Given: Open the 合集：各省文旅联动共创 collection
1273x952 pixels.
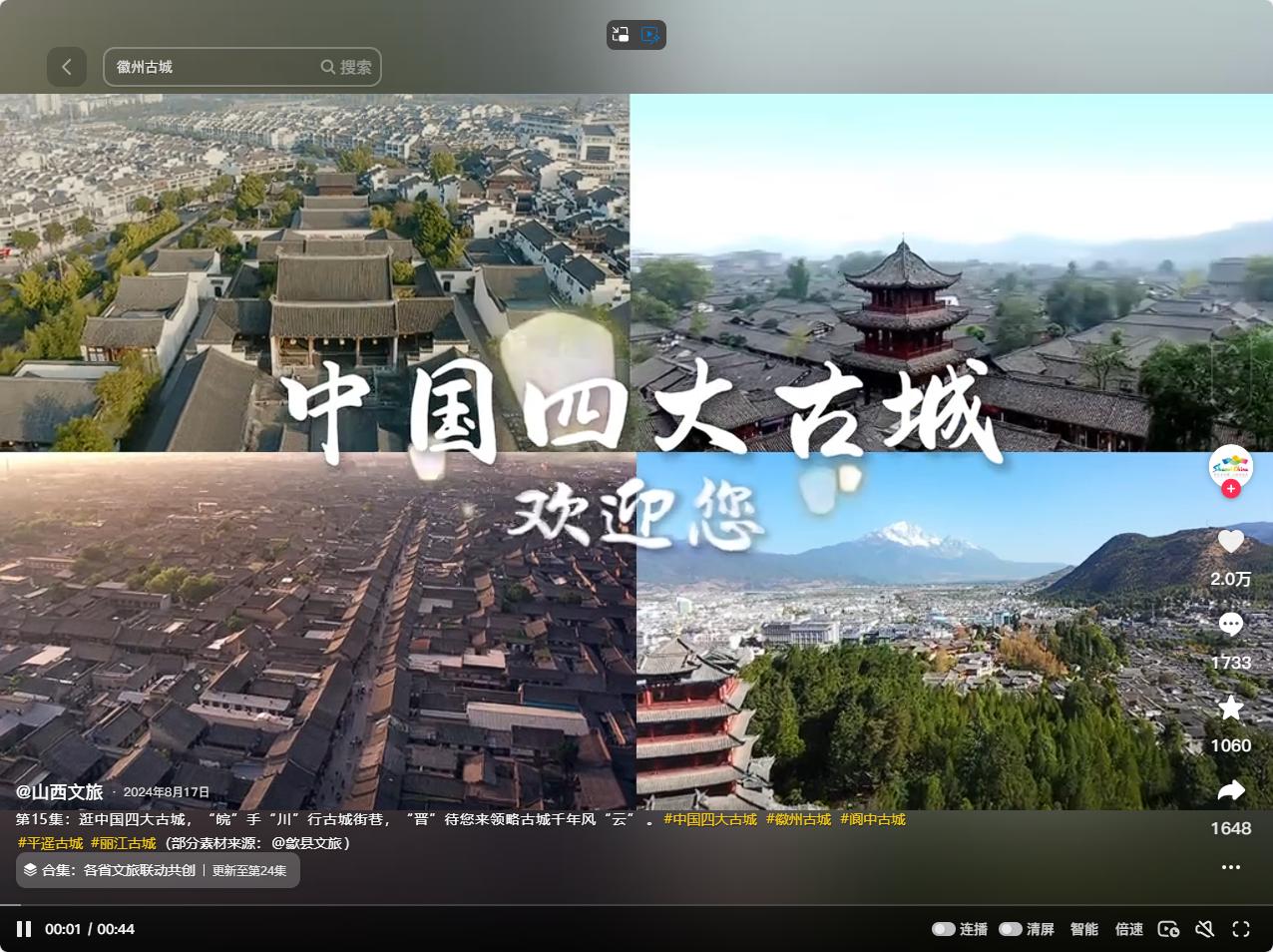Looking at the screenshot, I should click(x=158, y=870).
